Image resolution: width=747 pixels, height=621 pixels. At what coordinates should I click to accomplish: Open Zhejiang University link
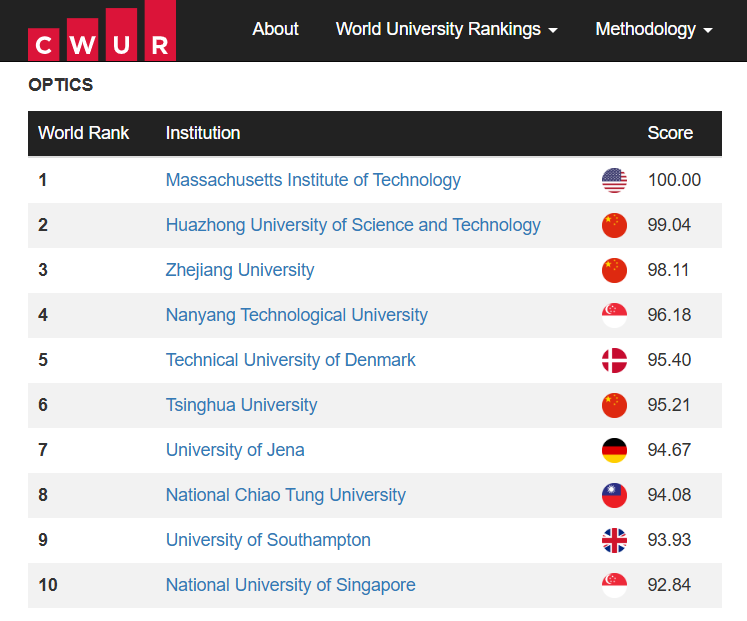[x=240, y=270]
